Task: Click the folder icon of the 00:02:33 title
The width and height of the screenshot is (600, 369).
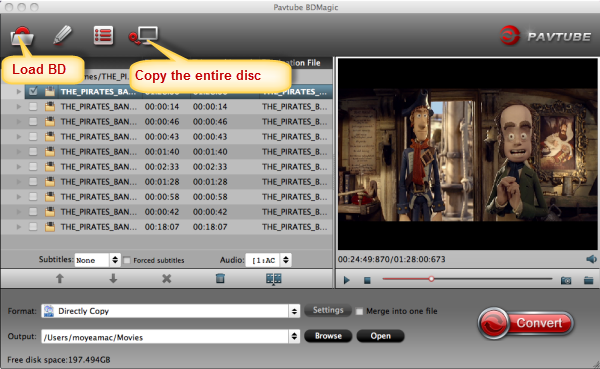Action: [x=50, y=167]
